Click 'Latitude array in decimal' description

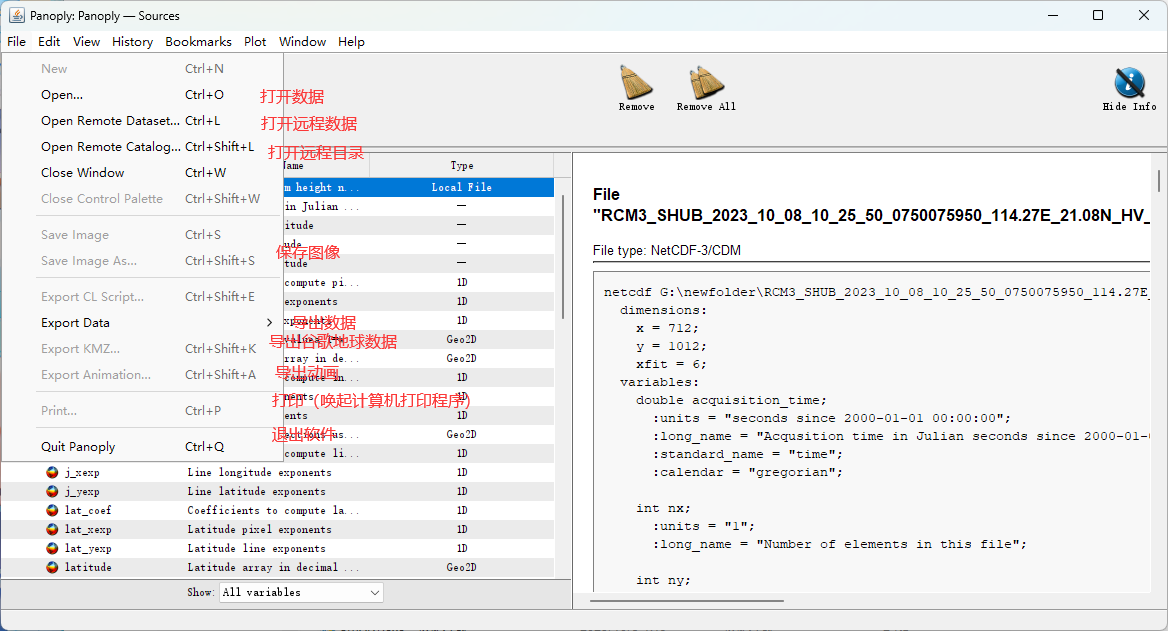(x=273, y=568)
